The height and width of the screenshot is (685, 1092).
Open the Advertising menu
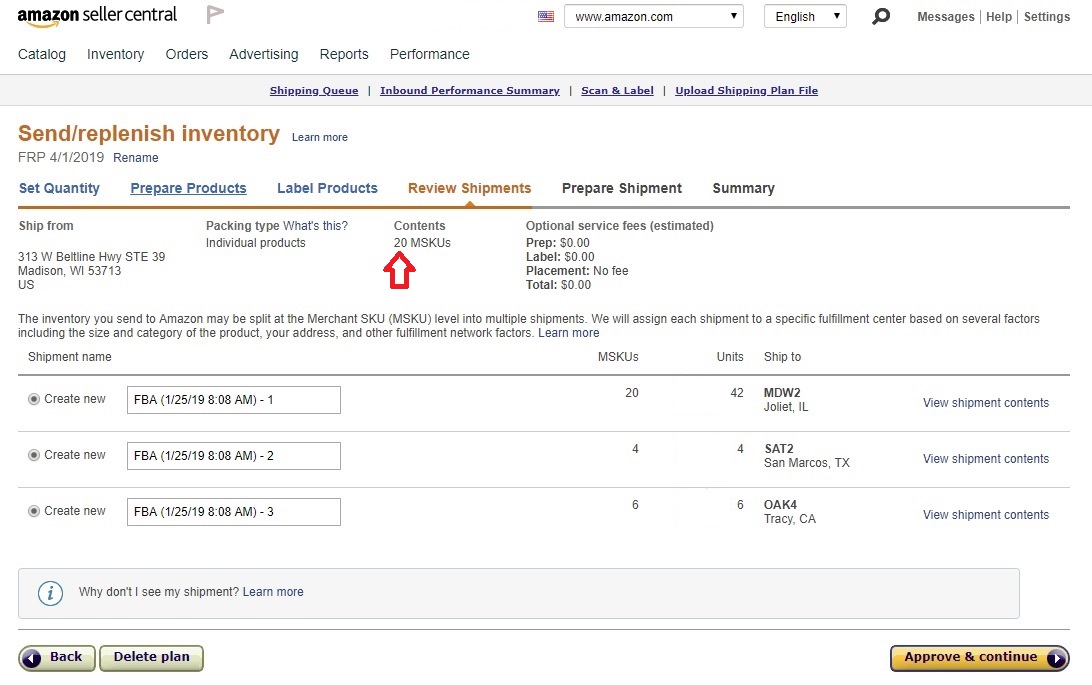tap(264, 54)
